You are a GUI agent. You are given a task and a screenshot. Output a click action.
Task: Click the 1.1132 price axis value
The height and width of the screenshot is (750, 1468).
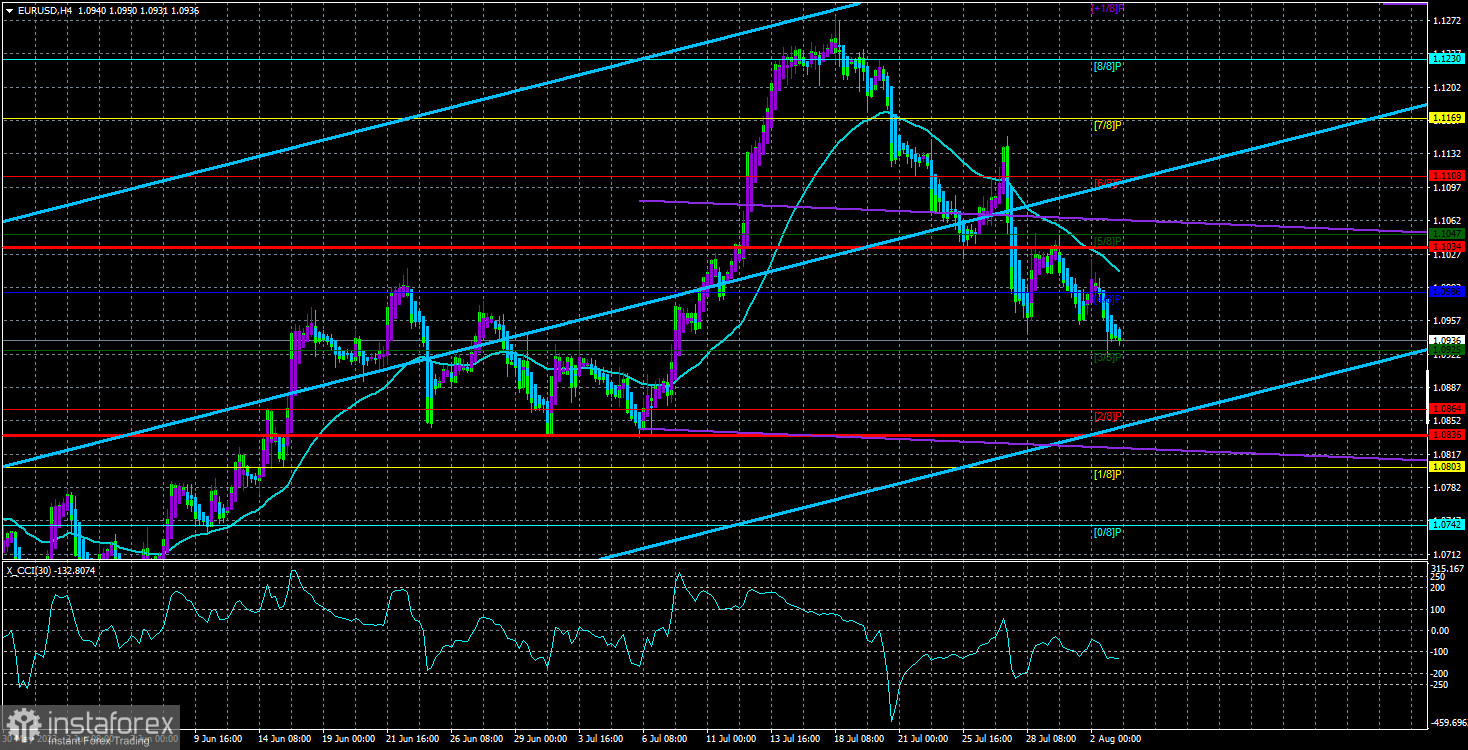(1447, 154)
